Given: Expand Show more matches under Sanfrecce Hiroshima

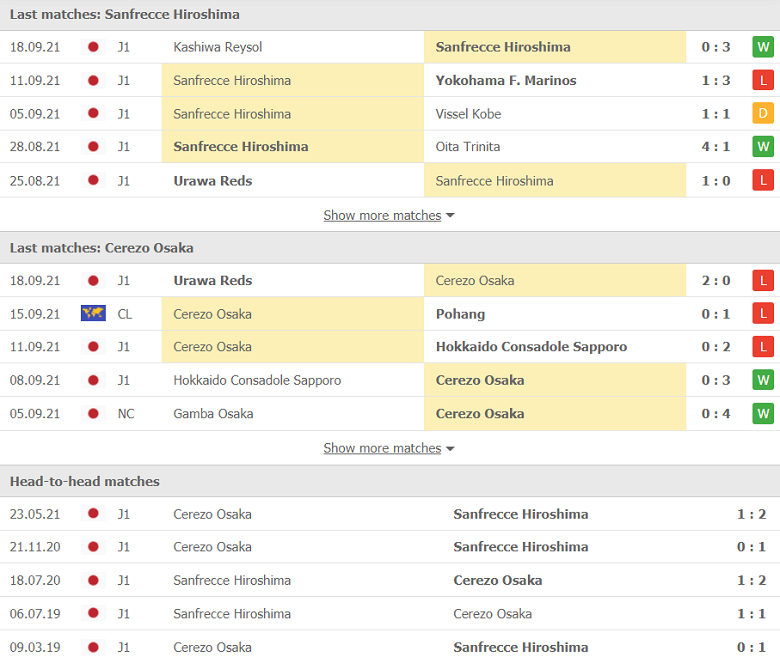Looking at the screenshot, I should 382,215.
